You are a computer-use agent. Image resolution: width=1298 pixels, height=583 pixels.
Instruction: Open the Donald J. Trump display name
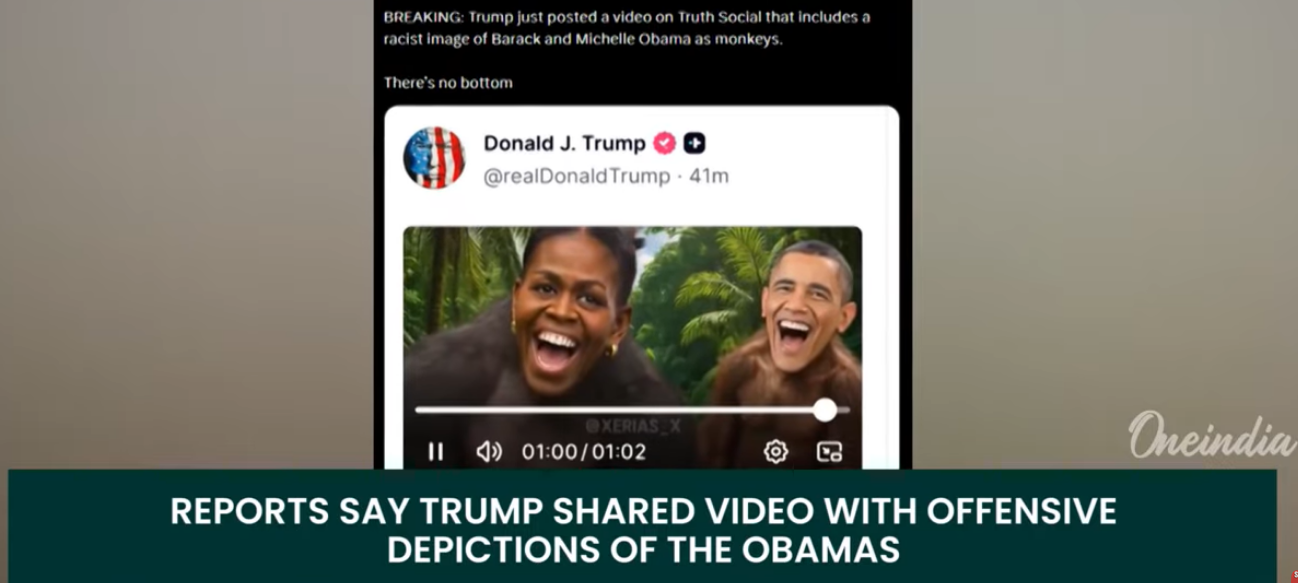[x=565, y=143]
